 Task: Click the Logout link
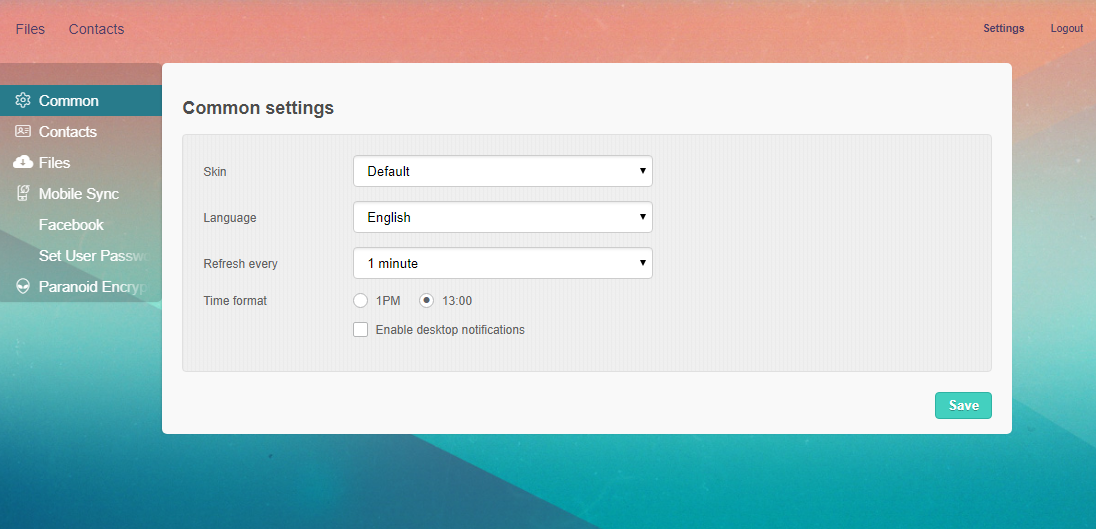click(x=1066, y=28)
